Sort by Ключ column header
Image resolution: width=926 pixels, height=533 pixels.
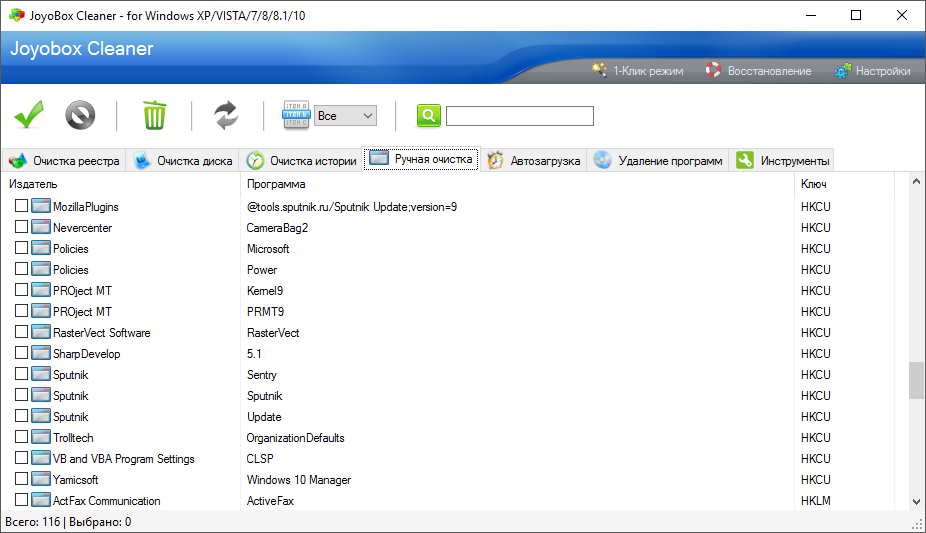[x=813, y=184]
